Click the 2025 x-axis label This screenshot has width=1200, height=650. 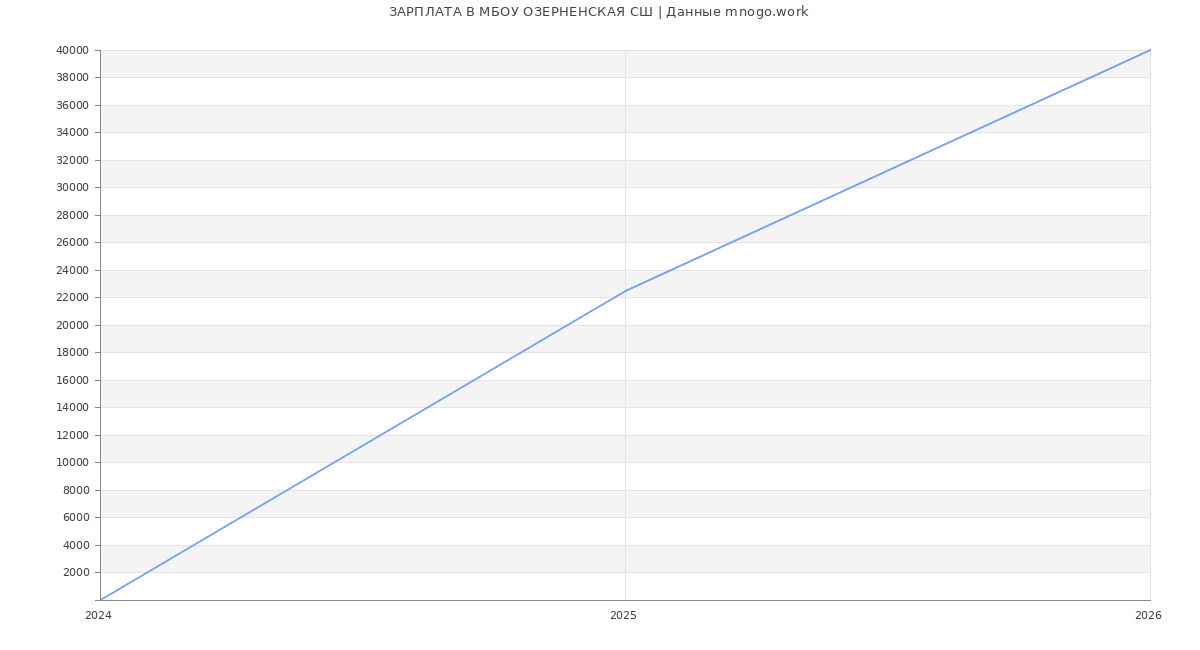[623, 616]
